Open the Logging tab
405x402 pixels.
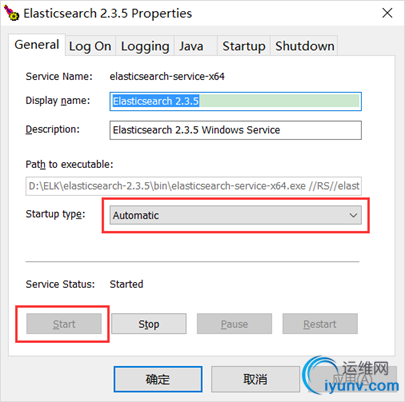coord(145,46)
